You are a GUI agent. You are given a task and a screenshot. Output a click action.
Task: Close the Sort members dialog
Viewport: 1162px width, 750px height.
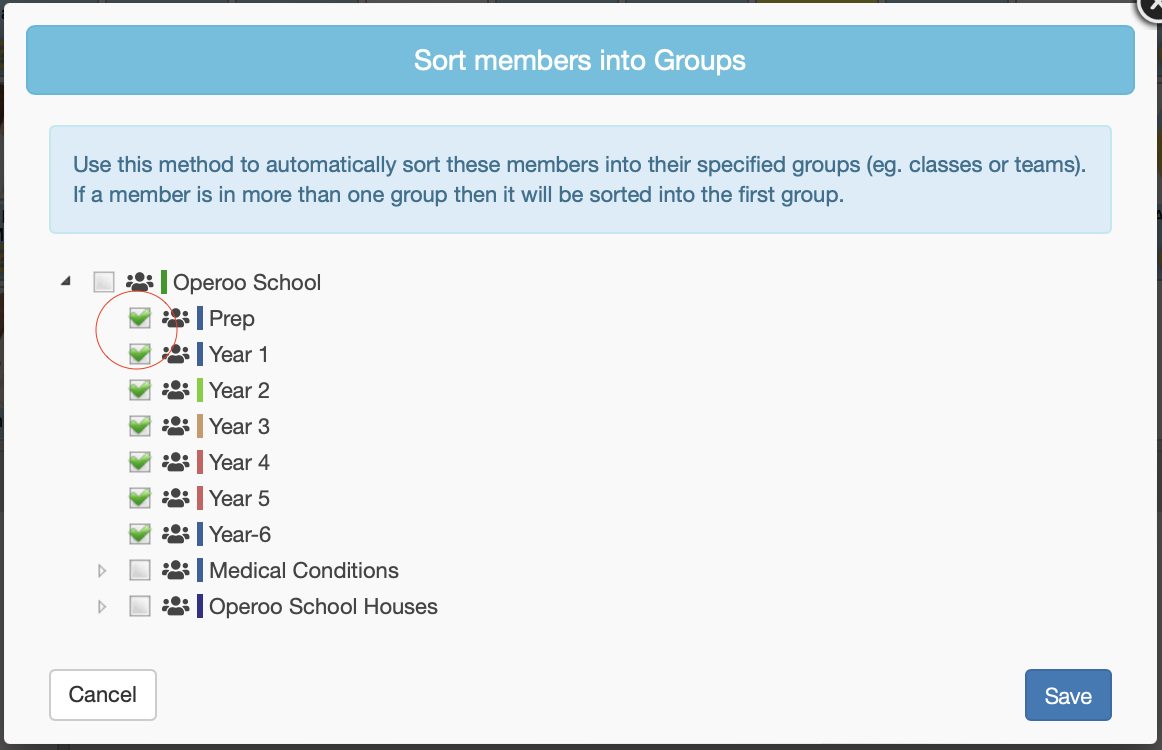coord(1152,6)
